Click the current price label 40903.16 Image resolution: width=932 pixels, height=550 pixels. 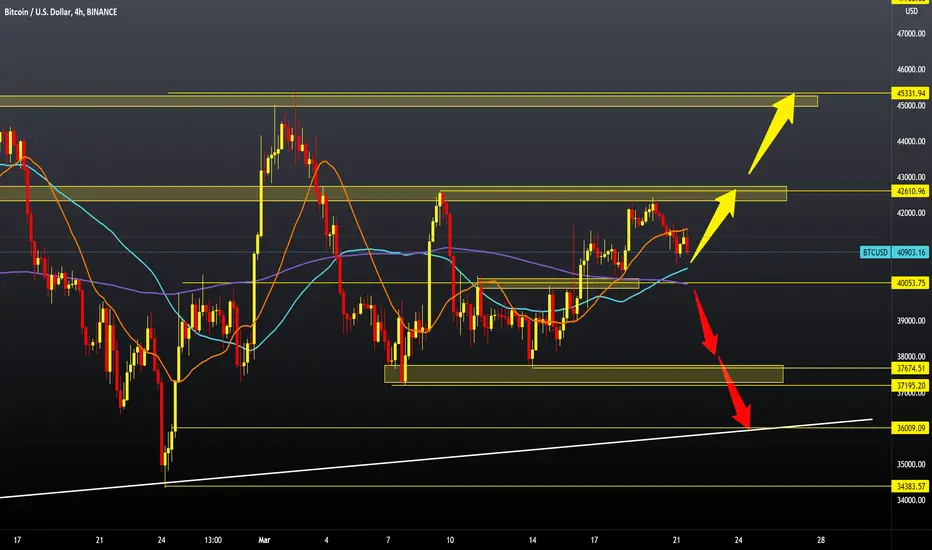(911, 253)
